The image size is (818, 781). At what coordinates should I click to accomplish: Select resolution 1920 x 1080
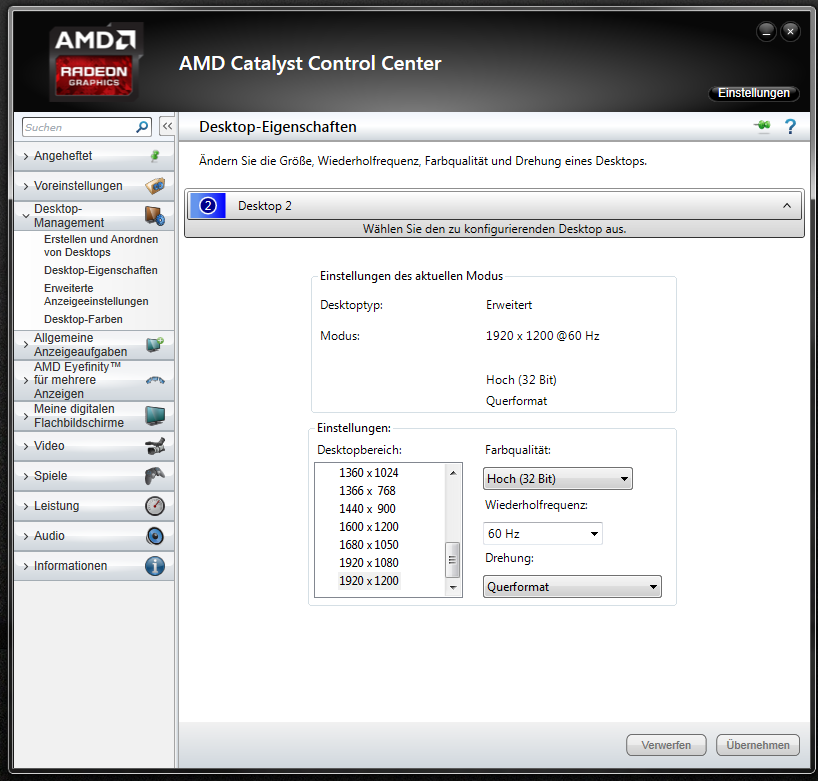[368, 563]
